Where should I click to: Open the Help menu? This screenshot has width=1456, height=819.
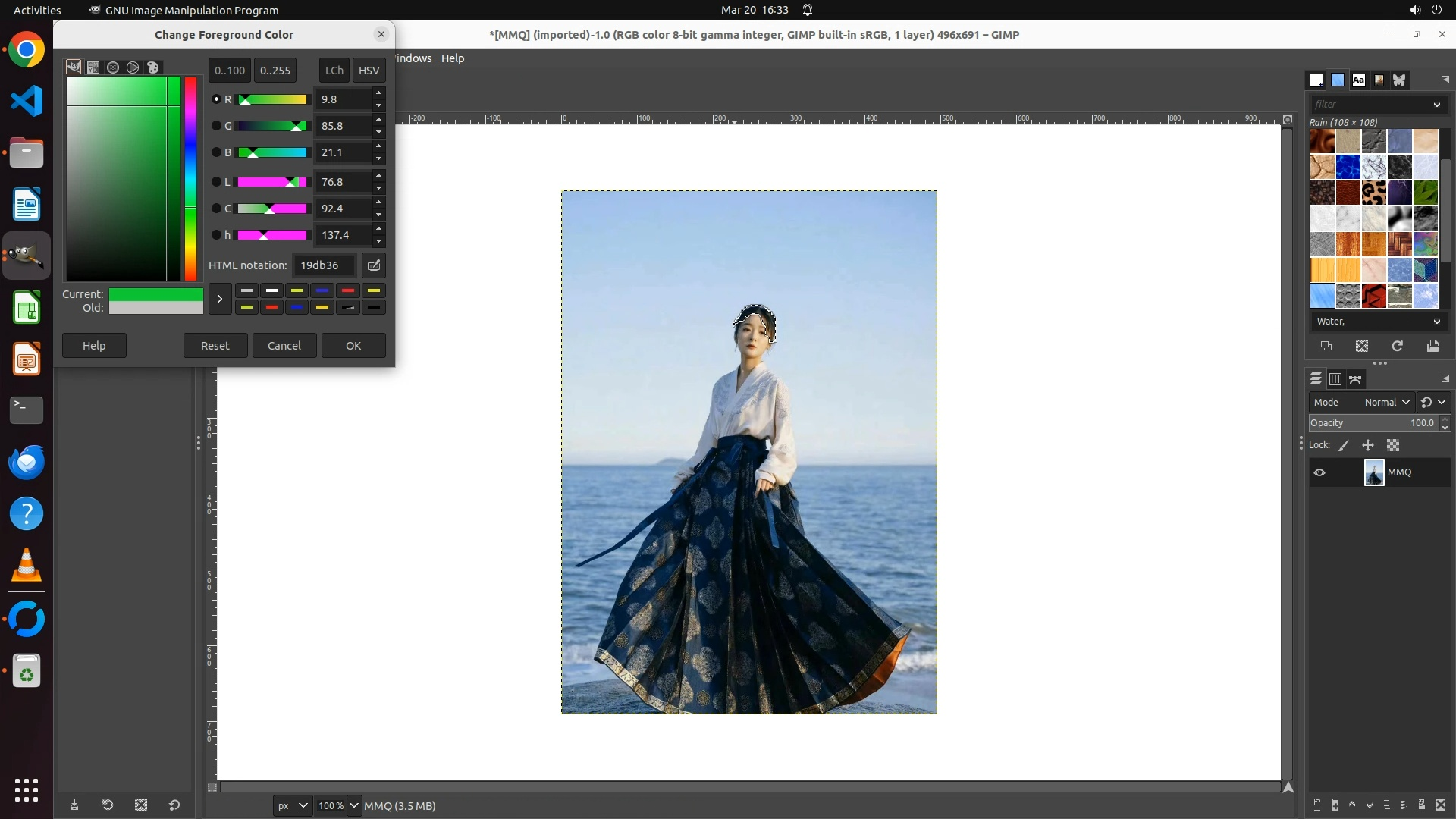point(453,58)
